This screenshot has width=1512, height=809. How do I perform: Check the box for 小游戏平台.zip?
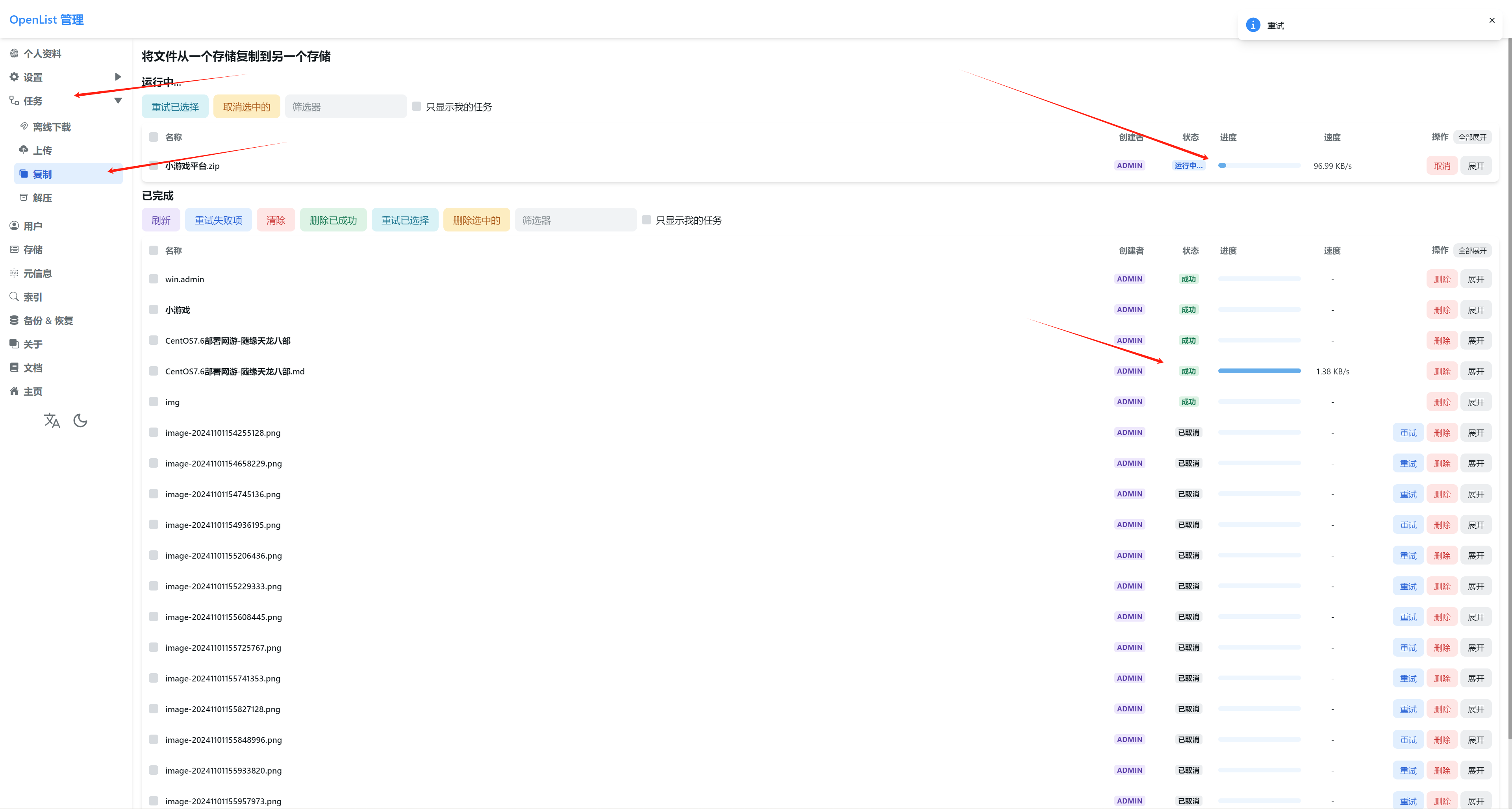[153, 165]
